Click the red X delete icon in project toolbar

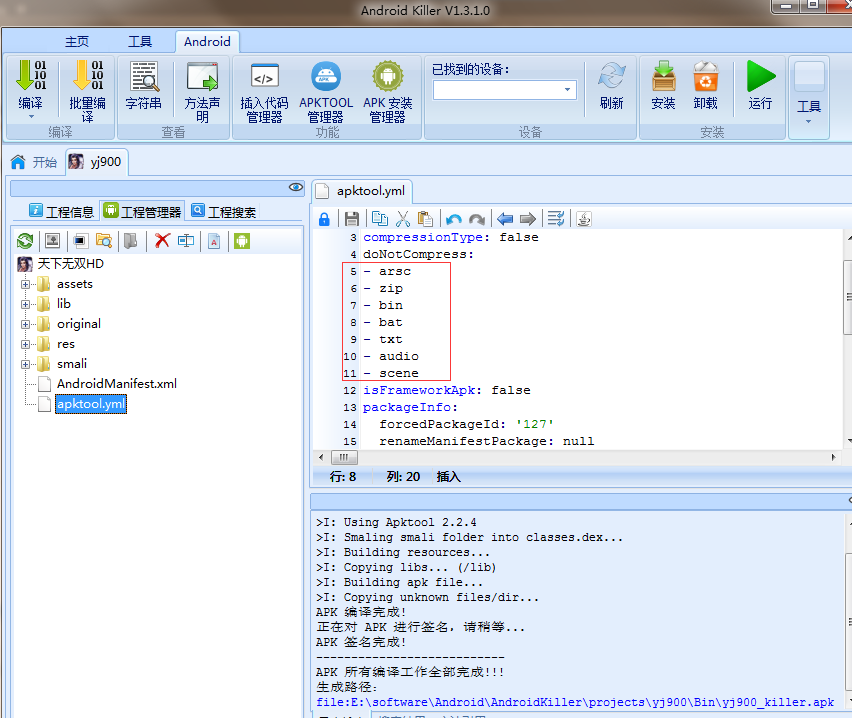[161, 241]
